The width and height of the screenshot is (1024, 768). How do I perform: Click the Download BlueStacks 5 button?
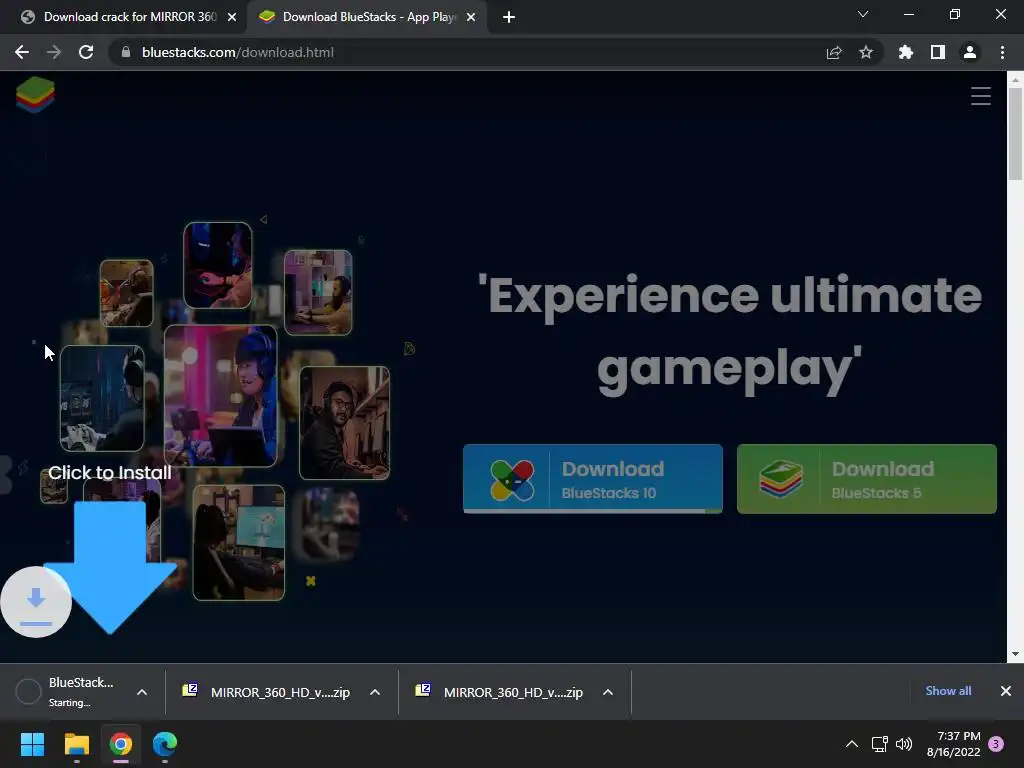[x=867, y=479]
